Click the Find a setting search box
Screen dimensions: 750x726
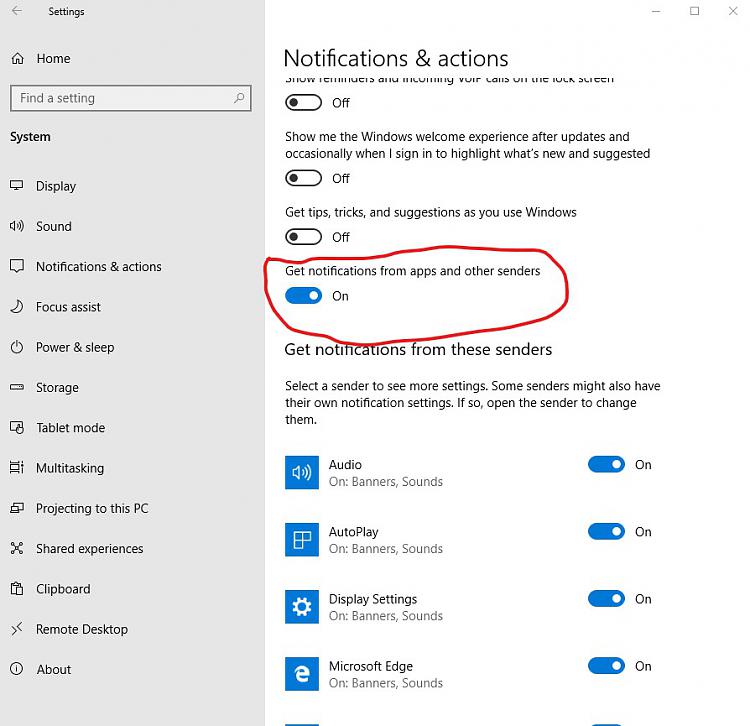click(x=131, y=98)
